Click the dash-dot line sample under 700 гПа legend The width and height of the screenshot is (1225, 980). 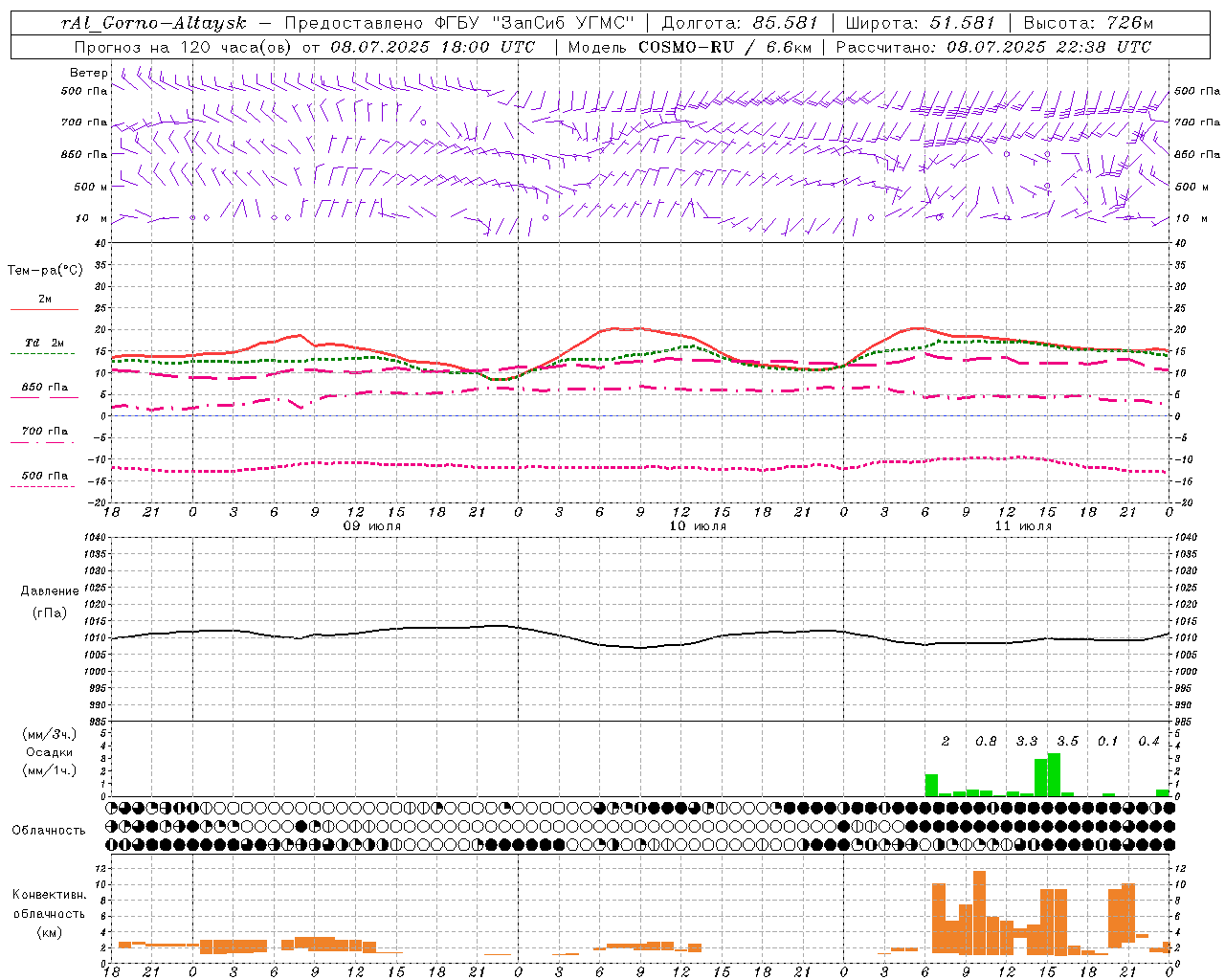43,442
